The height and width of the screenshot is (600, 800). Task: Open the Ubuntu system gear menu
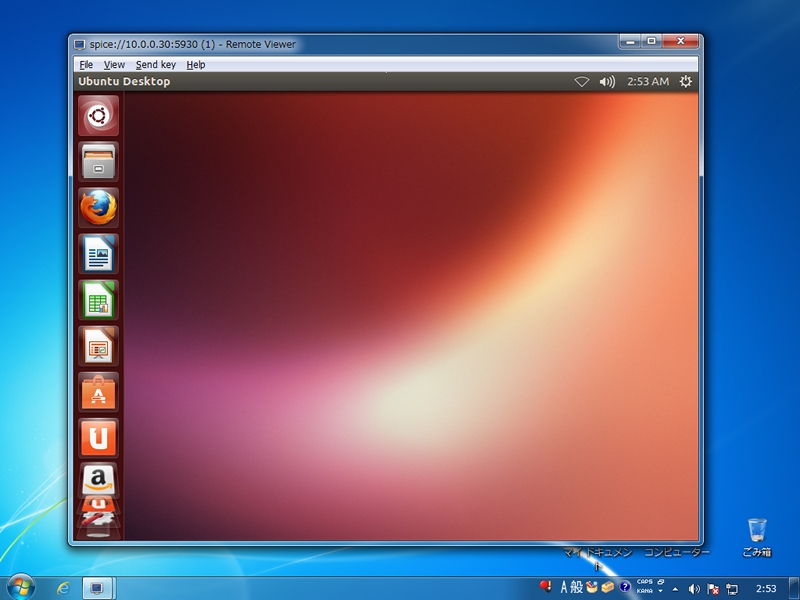[686, 82]
